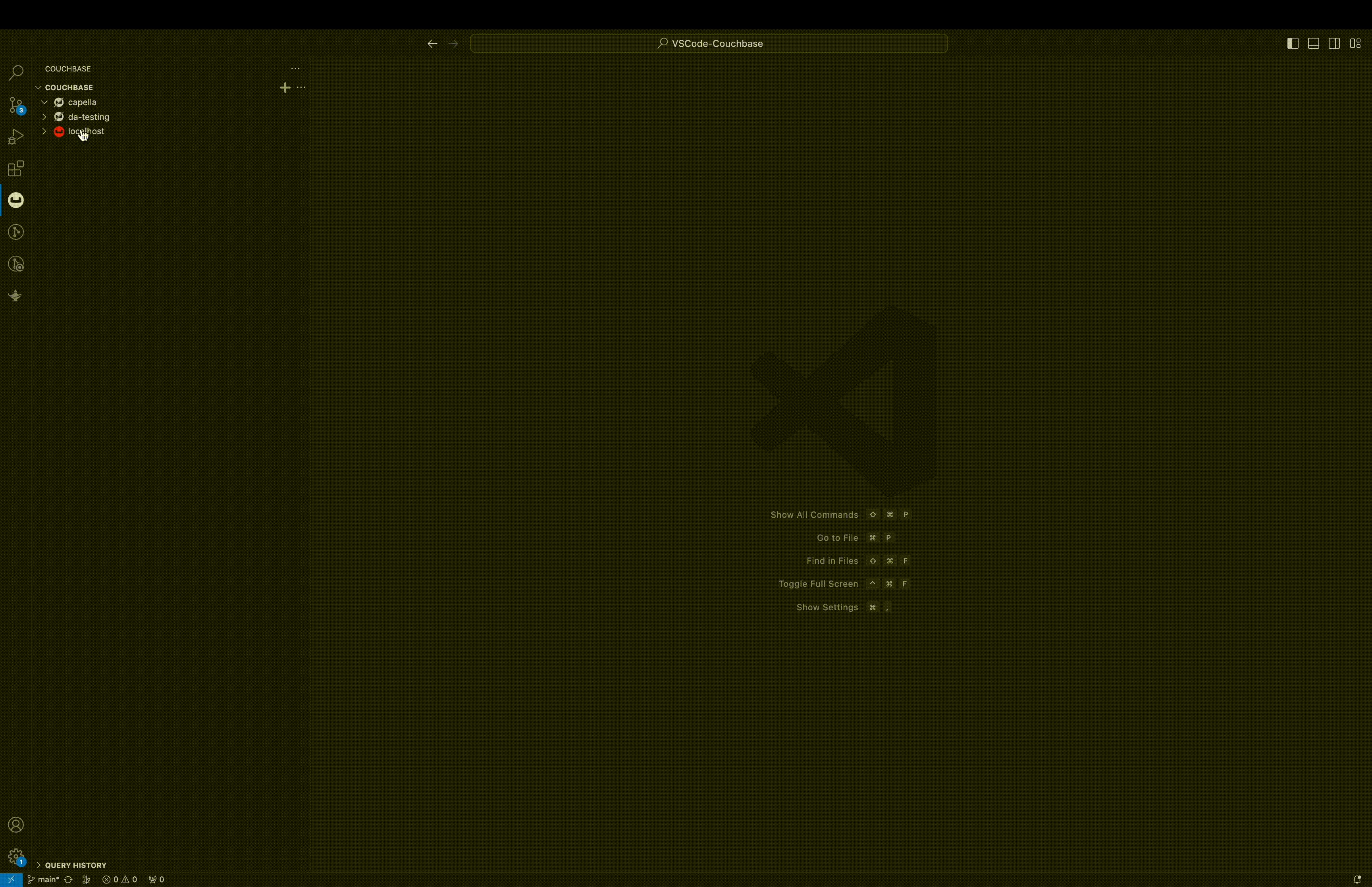Click the disconnected capella cluster icon
Viewport: 1372px width, 887px height.
click(x=59, y=102)
